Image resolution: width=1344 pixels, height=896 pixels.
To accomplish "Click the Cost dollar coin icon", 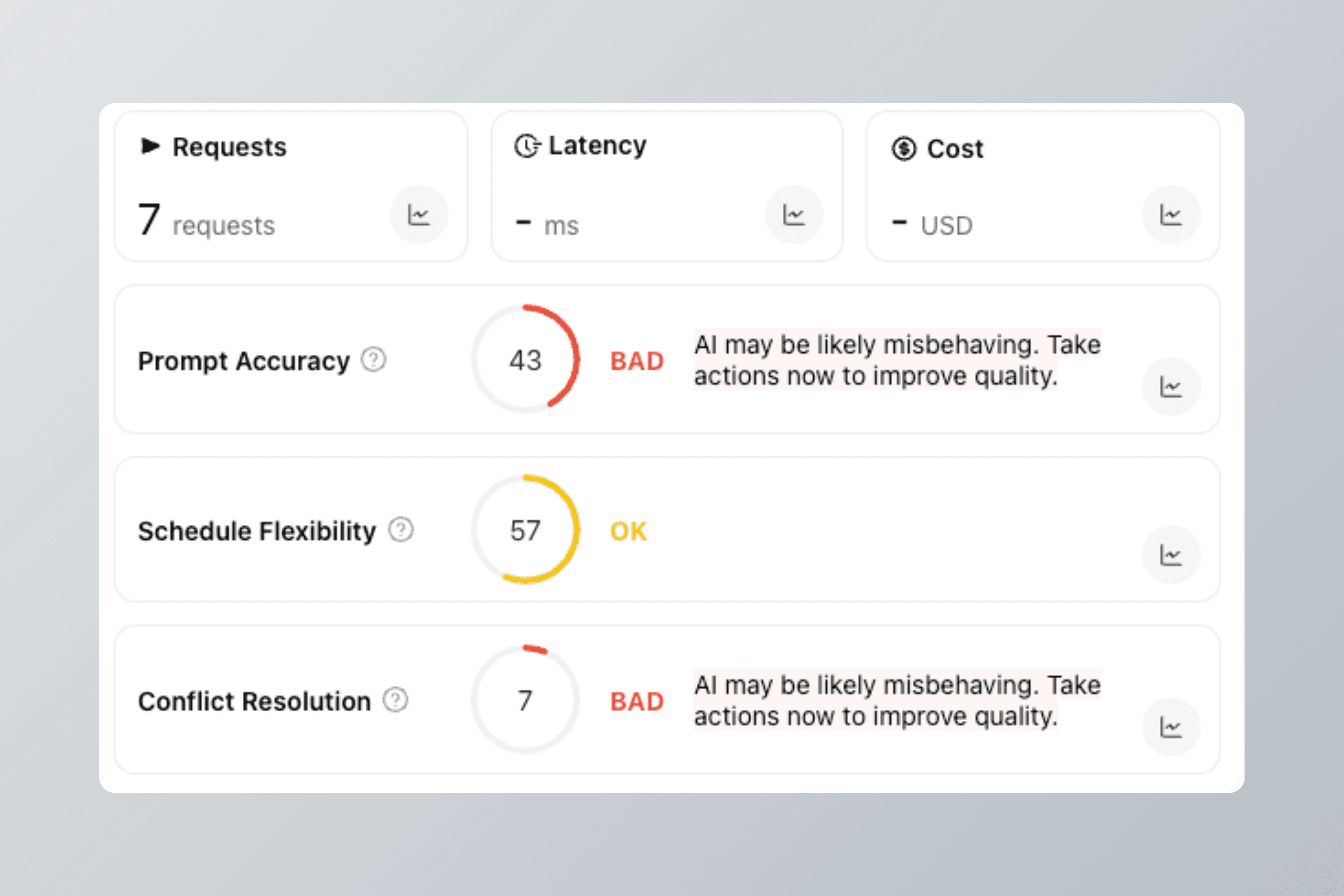I will (904, 149).
